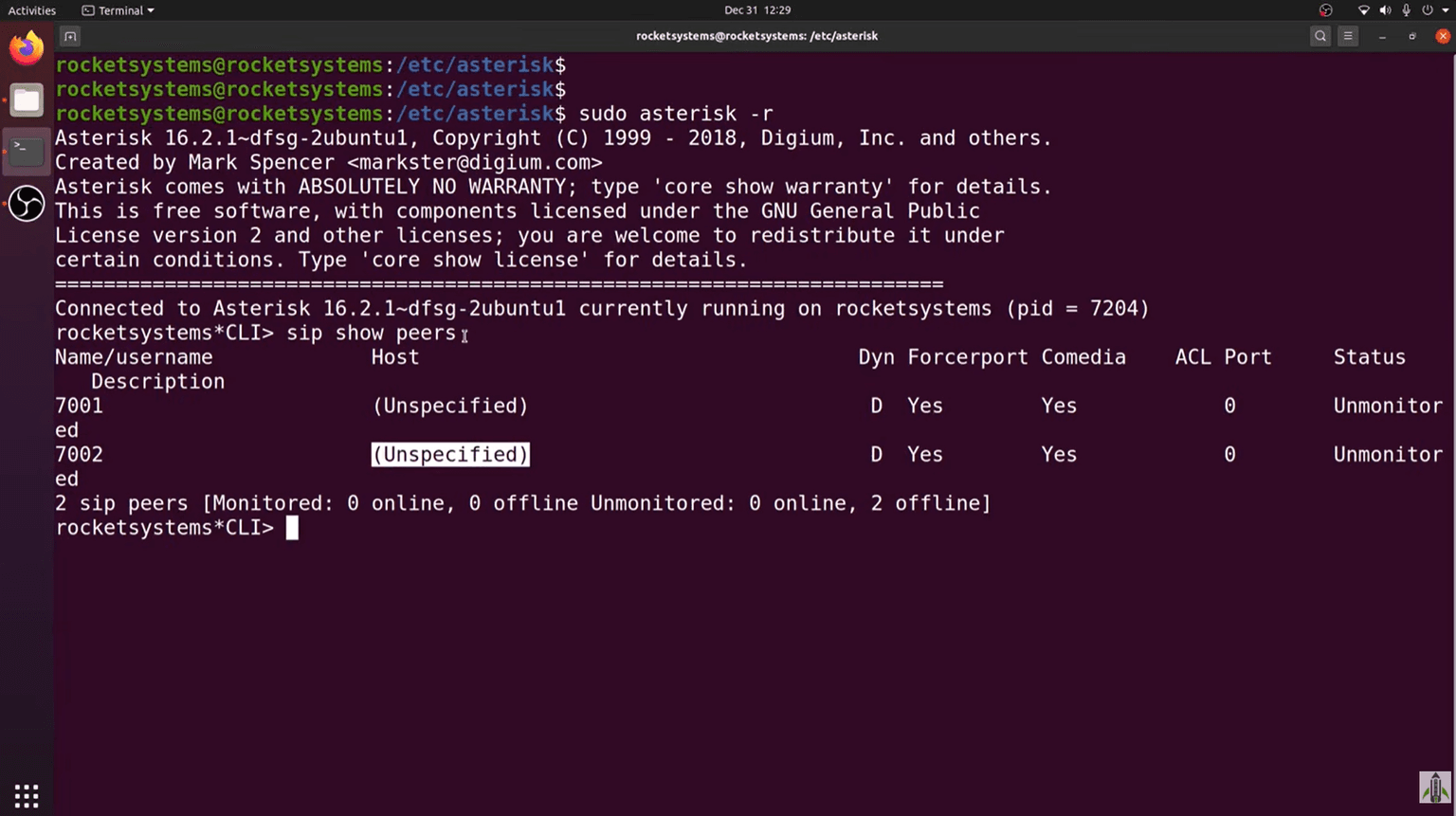This screenshot has height=816, width=1456.
Task: Click Port value '0' for peer 7001
Action: point(1229,406)
